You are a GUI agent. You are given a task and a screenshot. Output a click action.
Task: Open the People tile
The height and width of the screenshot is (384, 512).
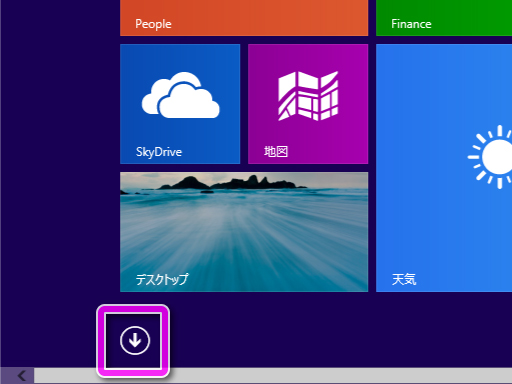(244, 18)
